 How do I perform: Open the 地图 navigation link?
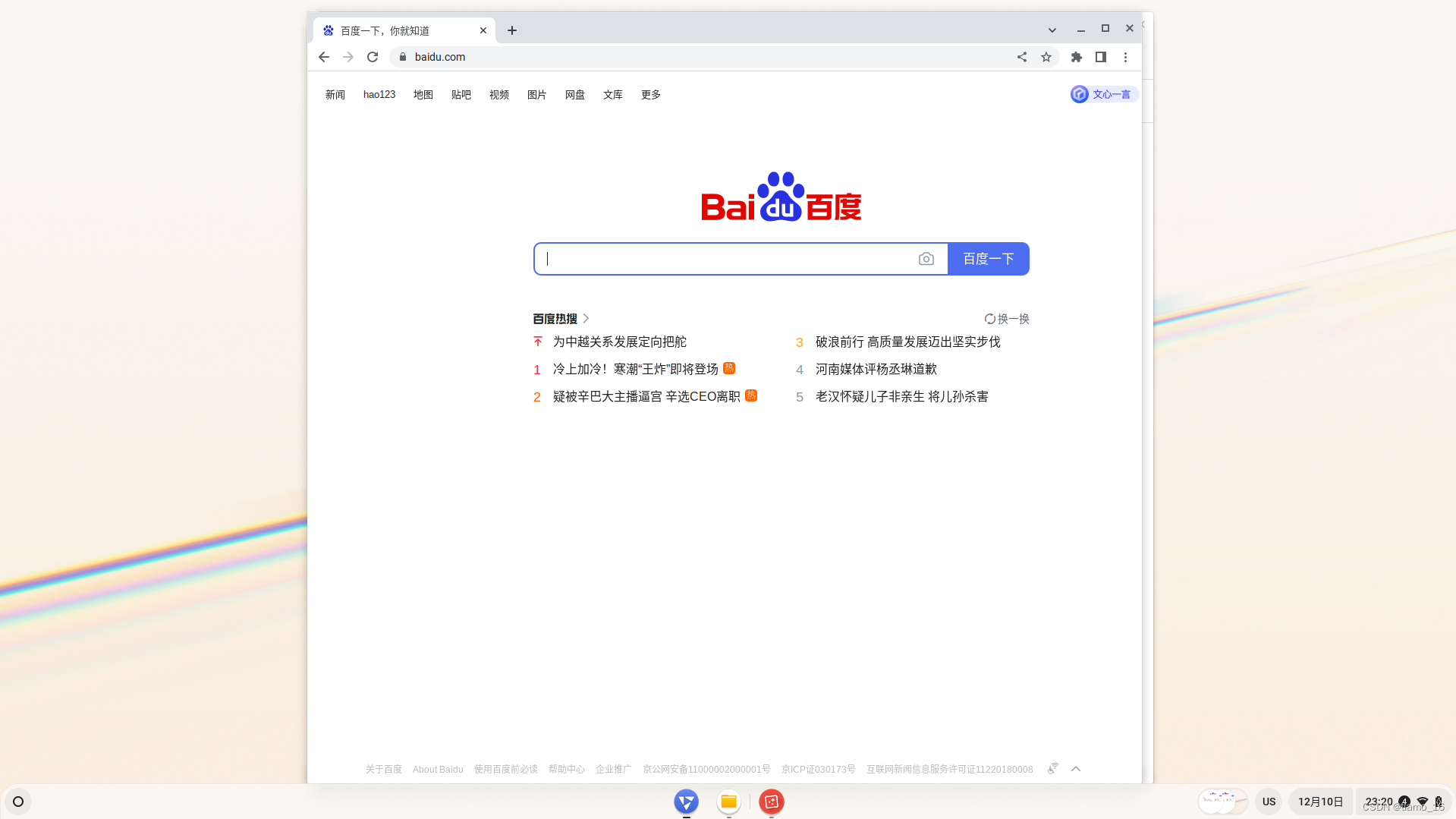point(423,95)
